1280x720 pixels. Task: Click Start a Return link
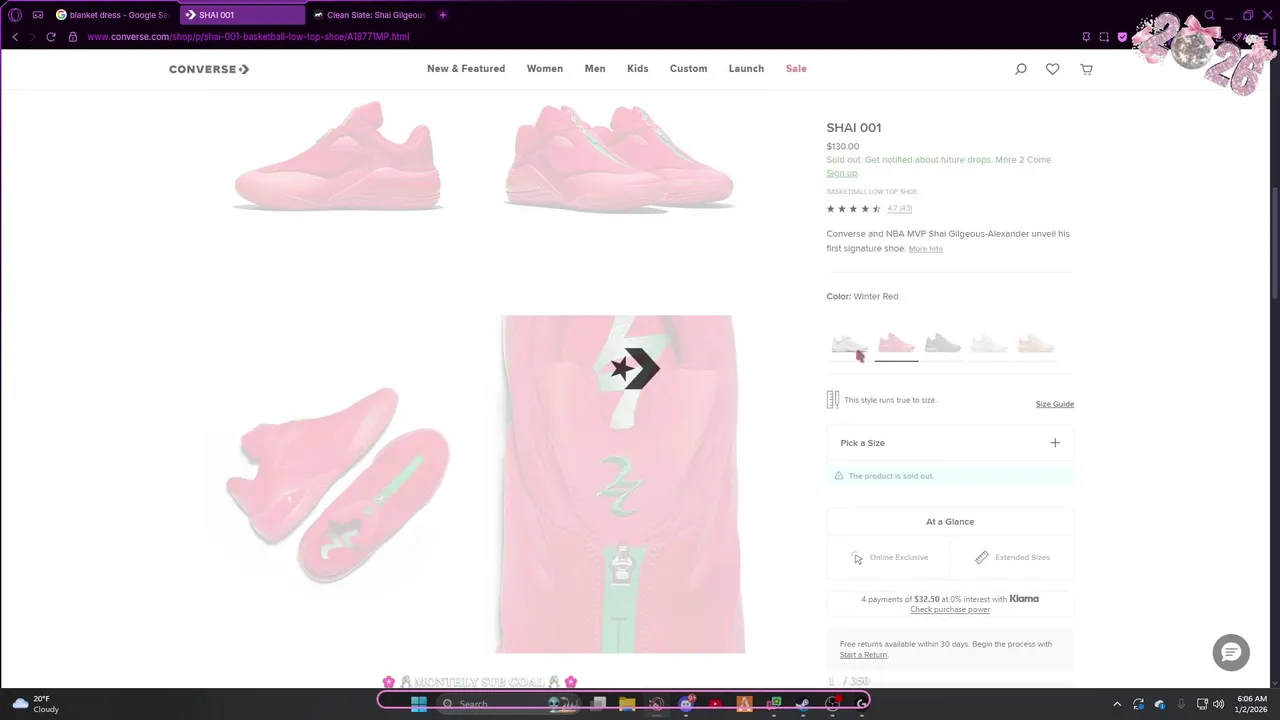(x=863, y=655)
